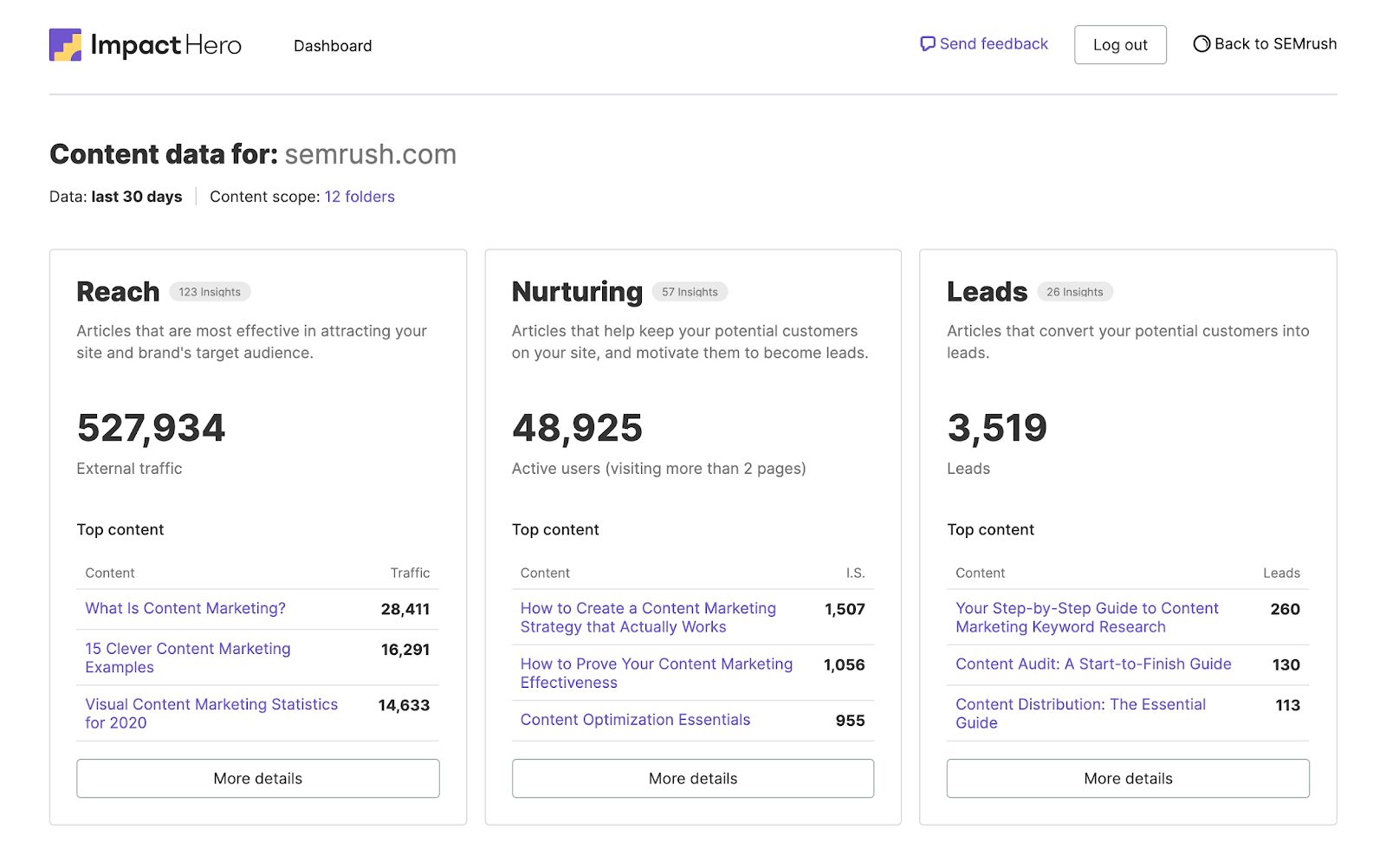
Task: Click the 1,056 impact score value
Action: click(845, 665)
